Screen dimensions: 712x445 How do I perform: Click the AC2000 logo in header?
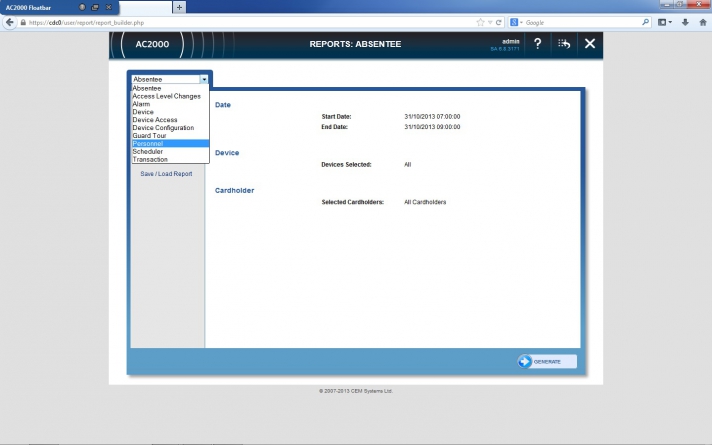[152, 44]
